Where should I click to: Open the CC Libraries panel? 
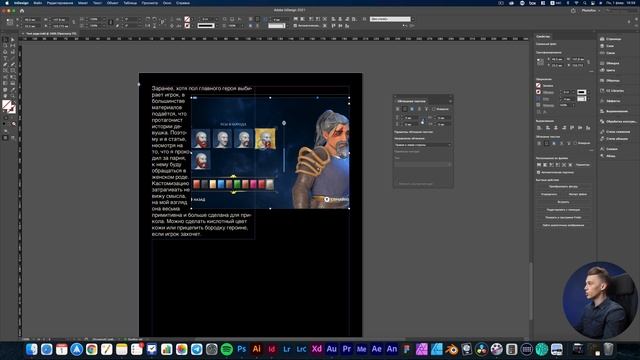click(x=612, y=91)
